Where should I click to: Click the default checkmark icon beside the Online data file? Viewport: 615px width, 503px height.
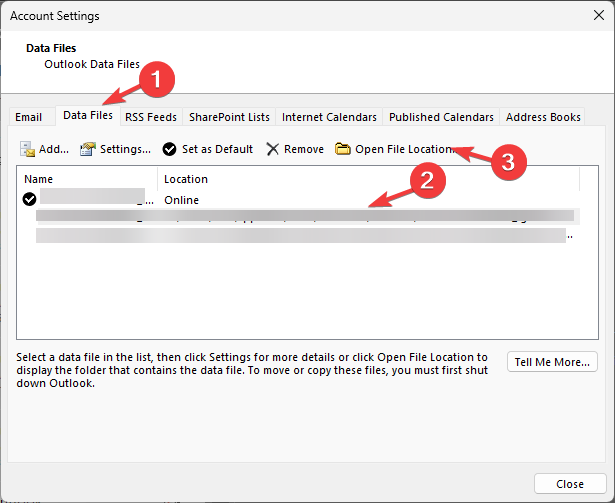pos(29,199)
